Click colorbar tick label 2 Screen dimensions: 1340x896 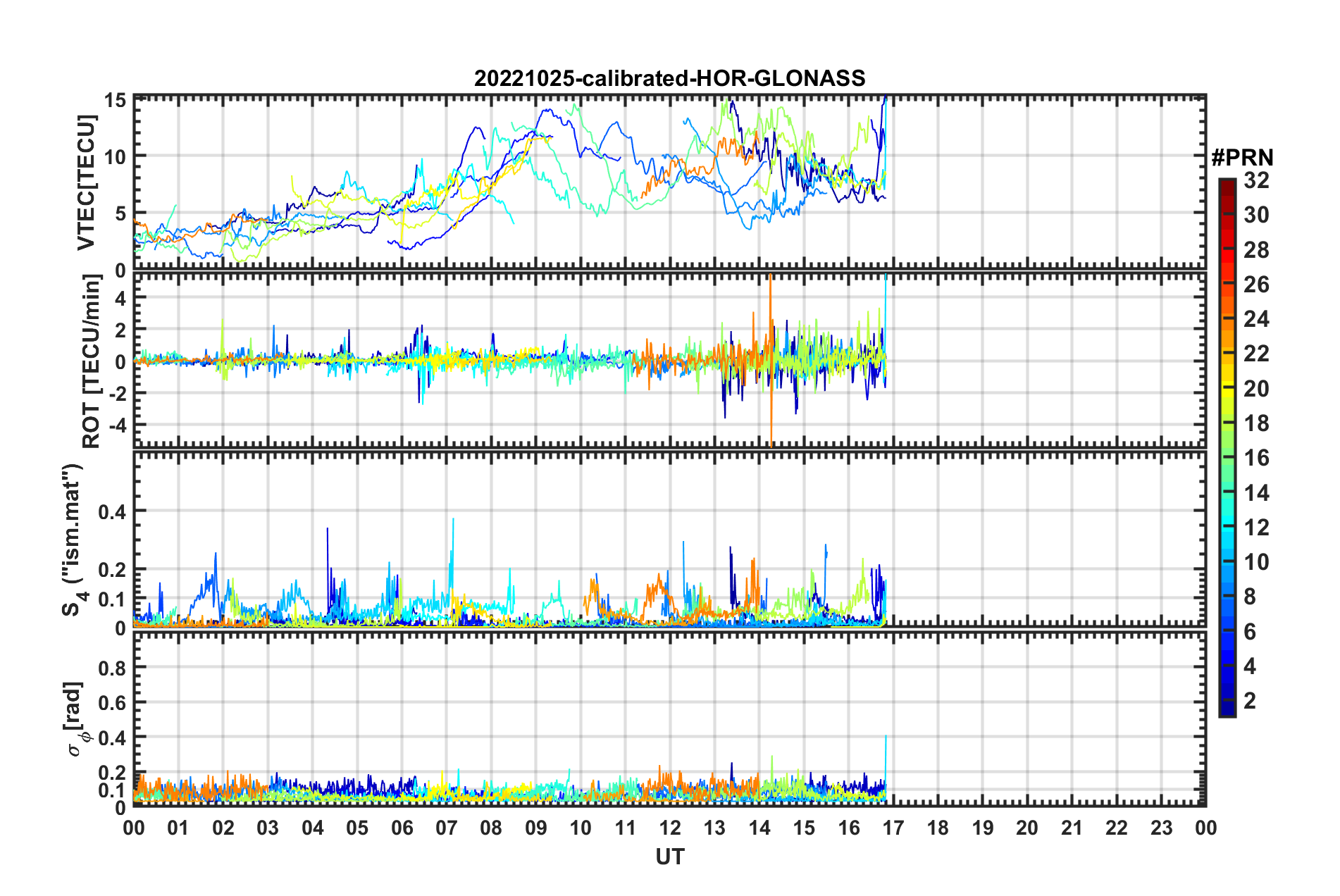pyautogui.click(x=1250, y=700)
